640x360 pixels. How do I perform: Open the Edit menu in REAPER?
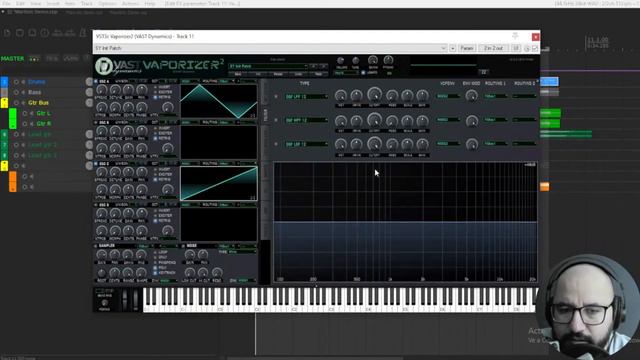(20, 3)
